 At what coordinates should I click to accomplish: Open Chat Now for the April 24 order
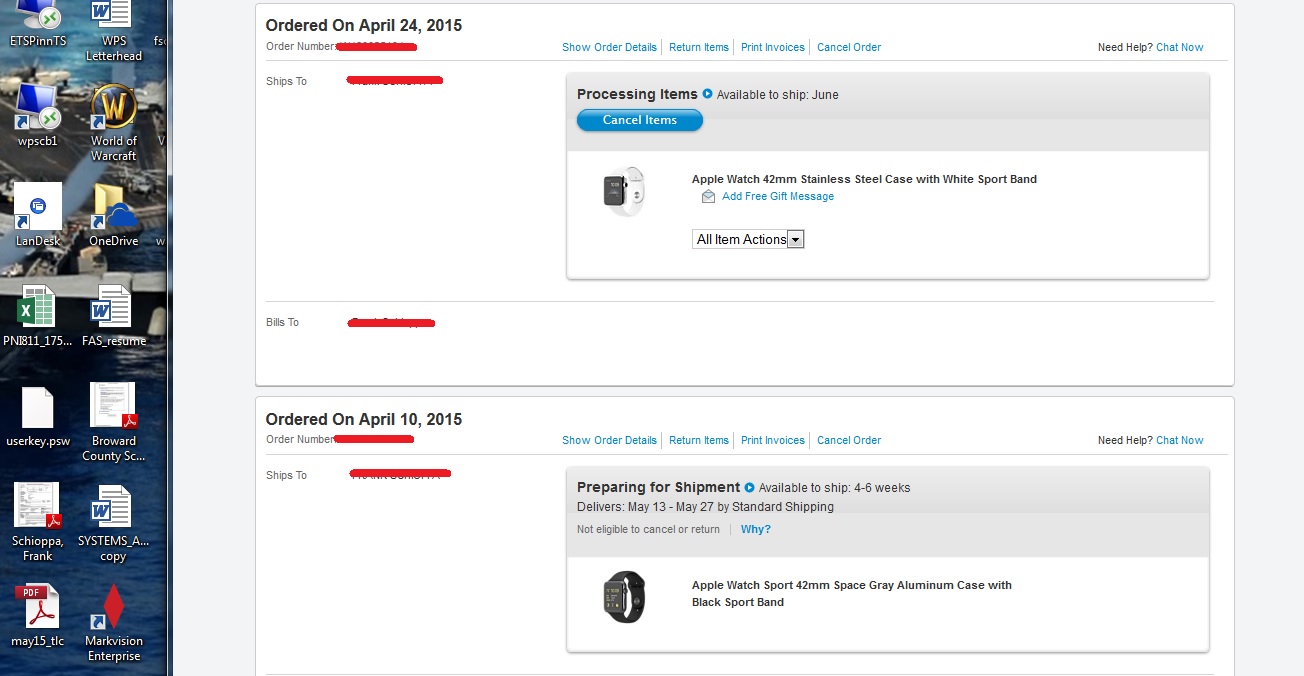point(1180,47)
